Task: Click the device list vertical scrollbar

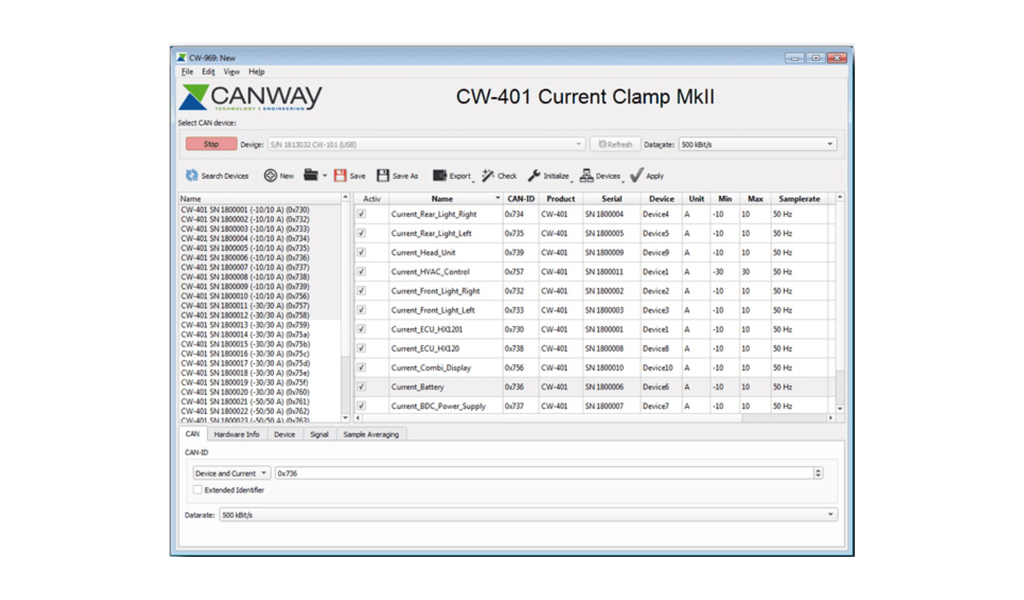Action: pos(345,308)
